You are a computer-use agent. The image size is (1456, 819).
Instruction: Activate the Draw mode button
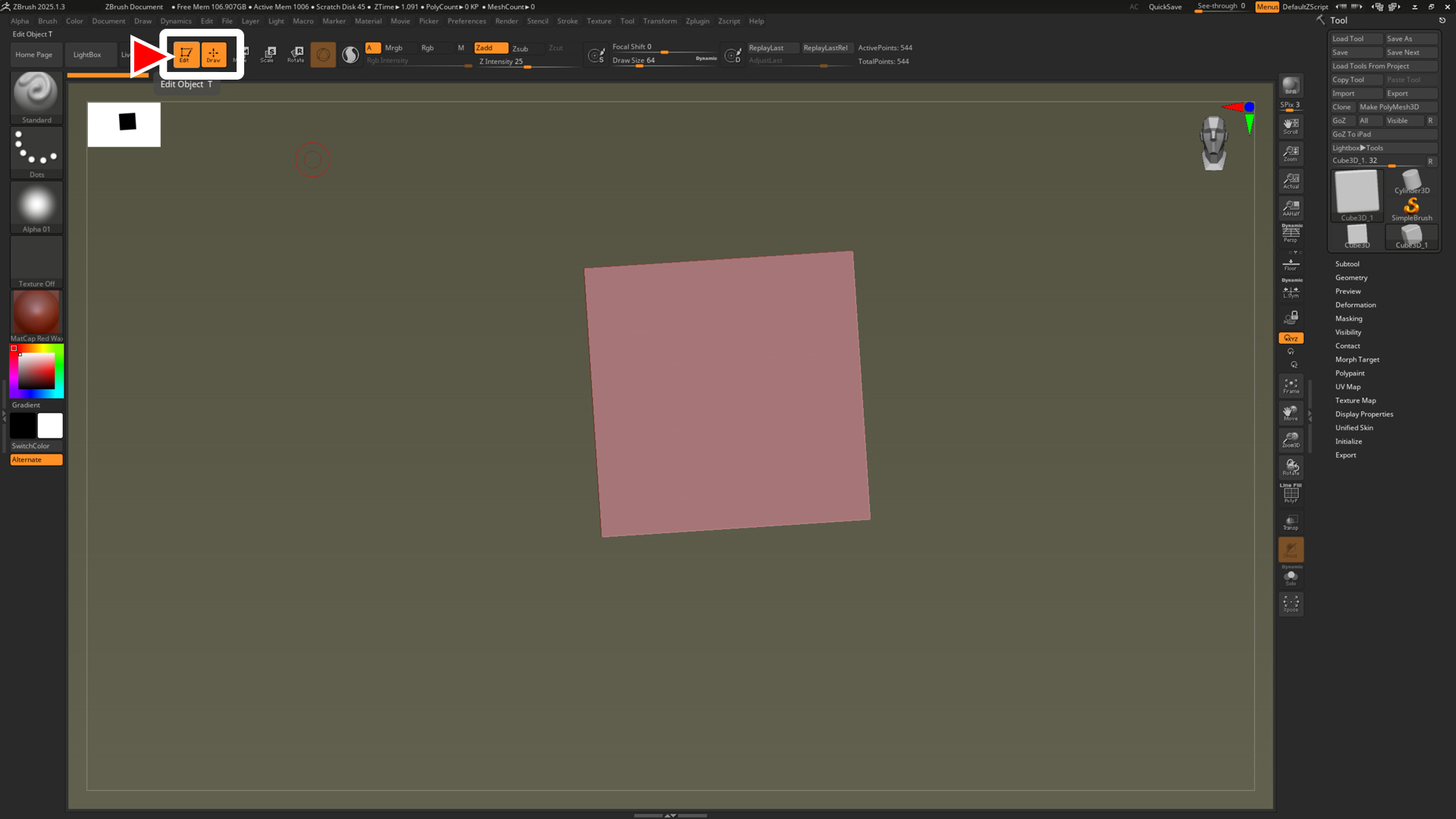pos(214,55)
